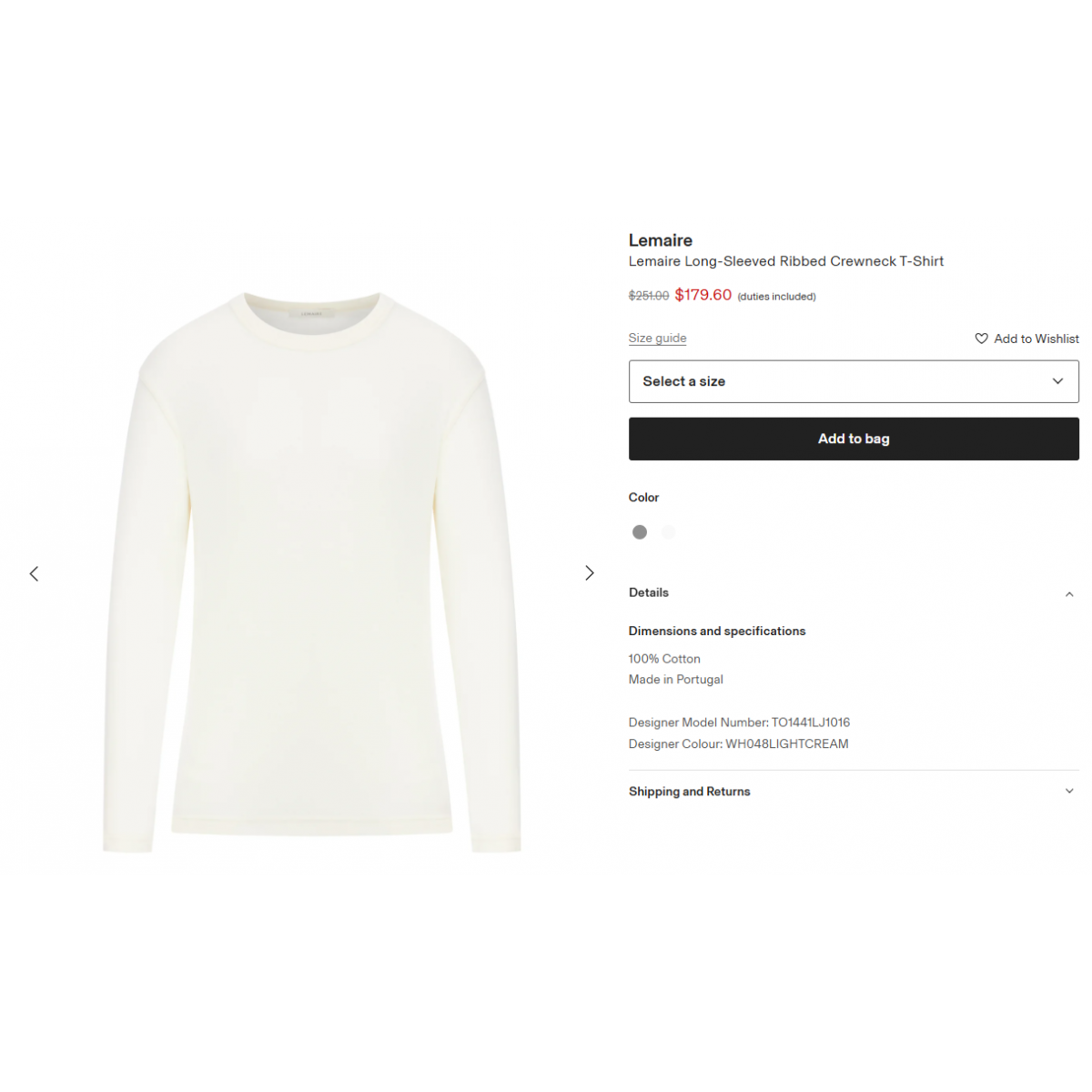Screen dimensions: 1092x1092
Task: Click the Add to Wishlist text
Action: click(1036, 339)
